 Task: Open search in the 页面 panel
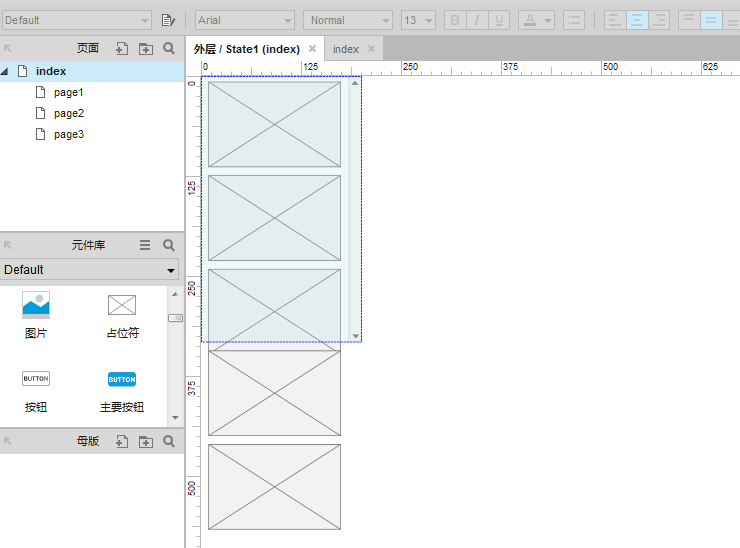169,48
